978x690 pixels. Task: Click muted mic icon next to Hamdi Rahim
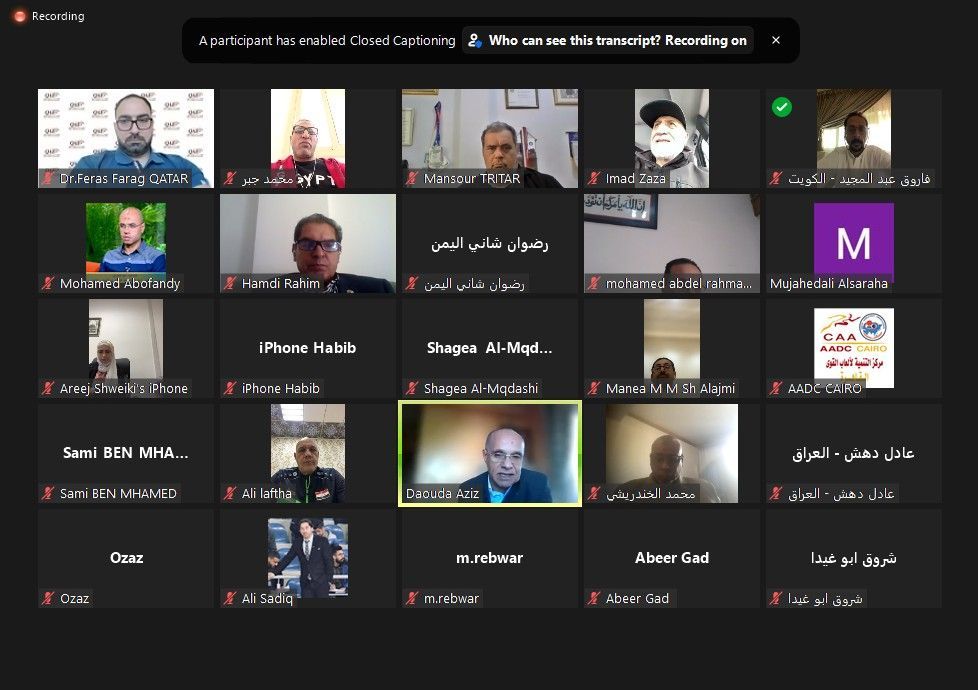[230, 283]
